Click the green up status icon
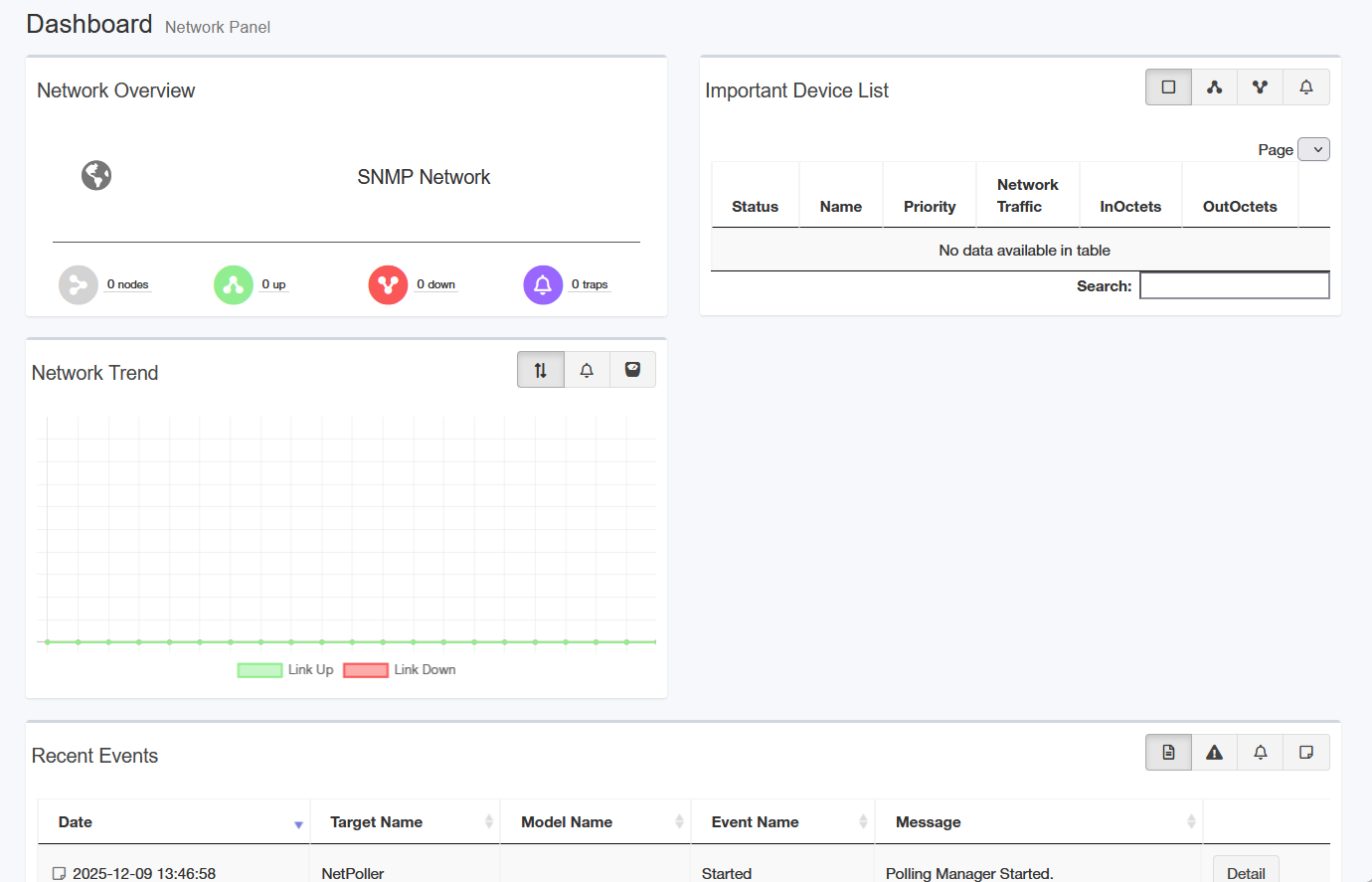Screen dimensions: 1372x882 click(234, 285)
